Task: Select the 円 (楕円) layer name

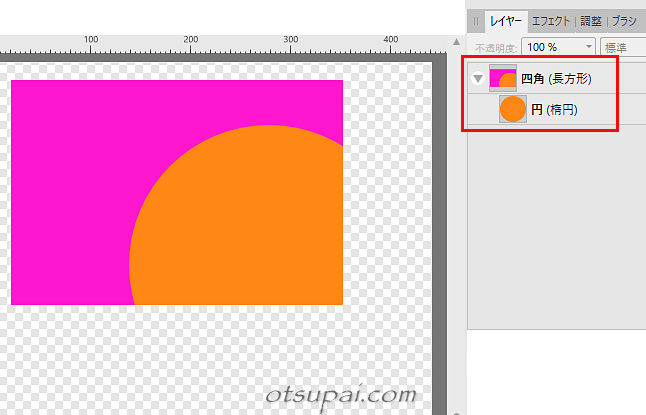Action: click(x=553, y=109)
